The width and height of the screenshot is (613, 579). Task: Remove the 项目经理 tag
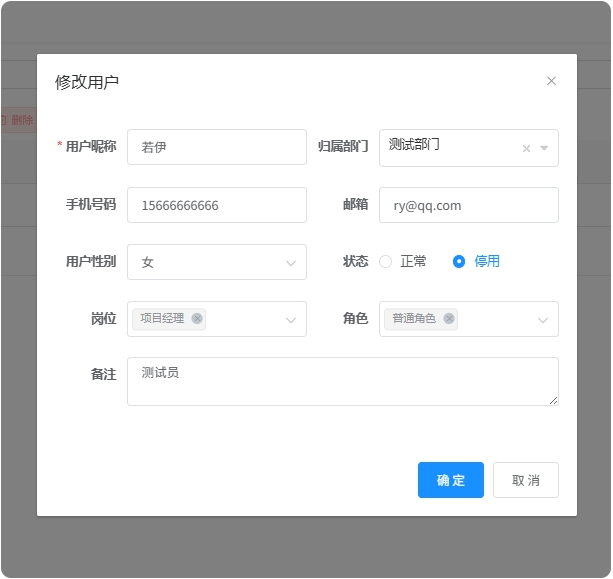tap(197, 319)
